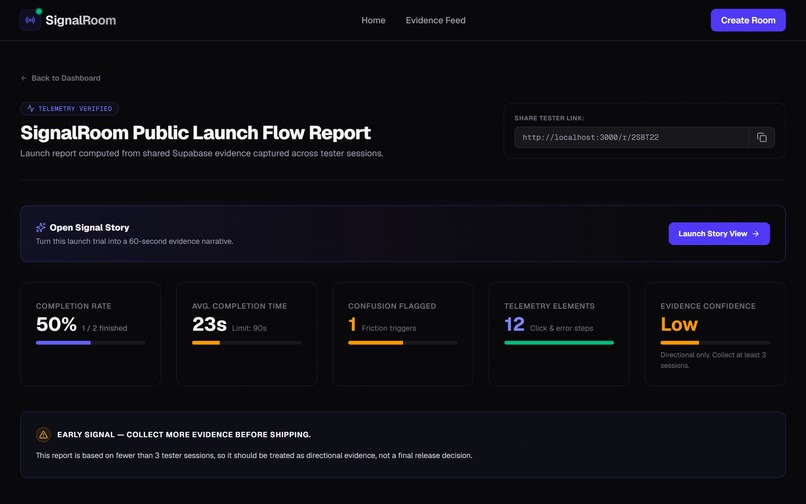Click the warning triangle icon in Early Signal banner
The height and width of the screenshot is (504, 806).
43,435
